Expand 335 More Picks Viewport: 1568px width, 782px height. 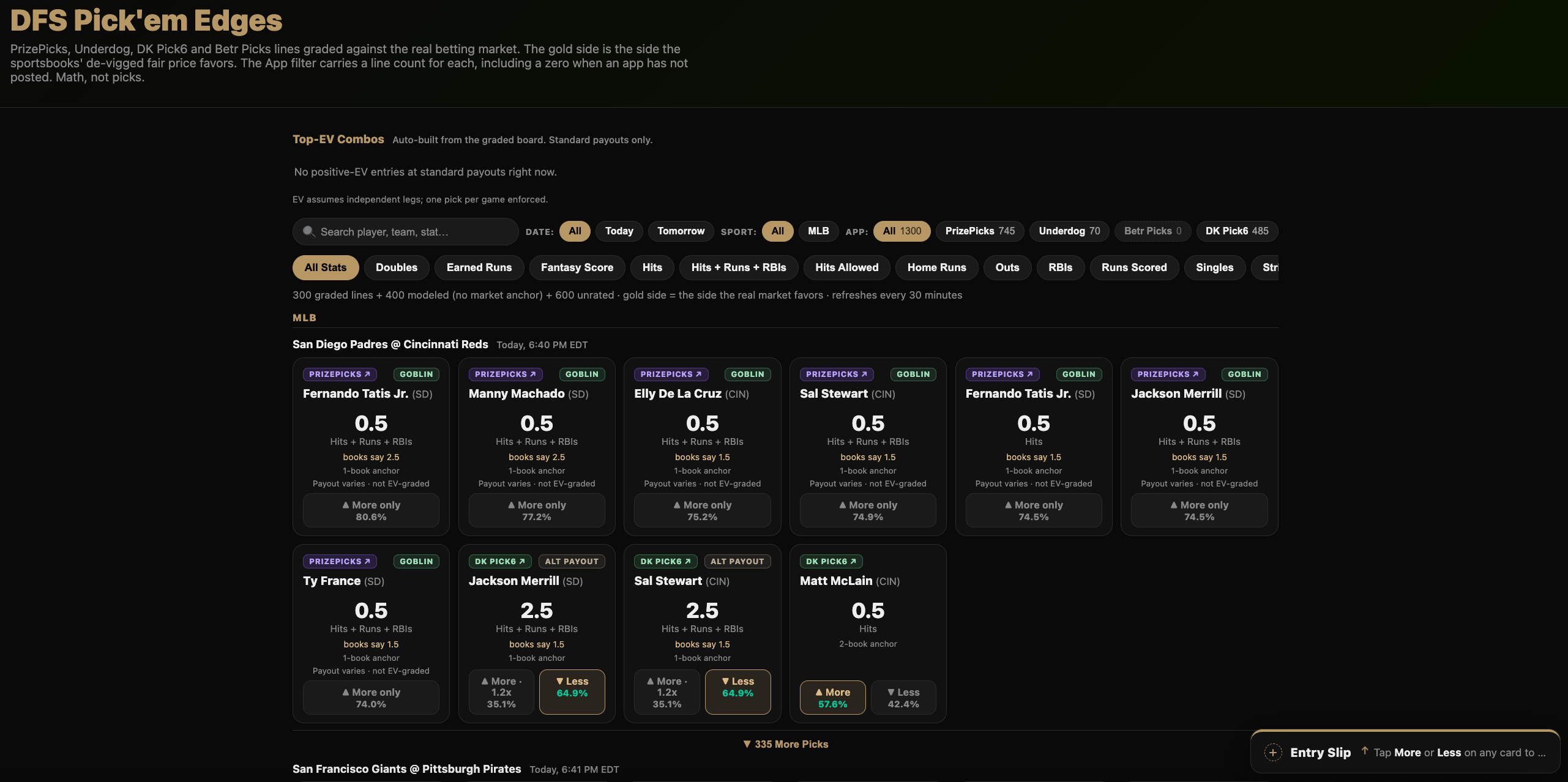coord(785,744)
